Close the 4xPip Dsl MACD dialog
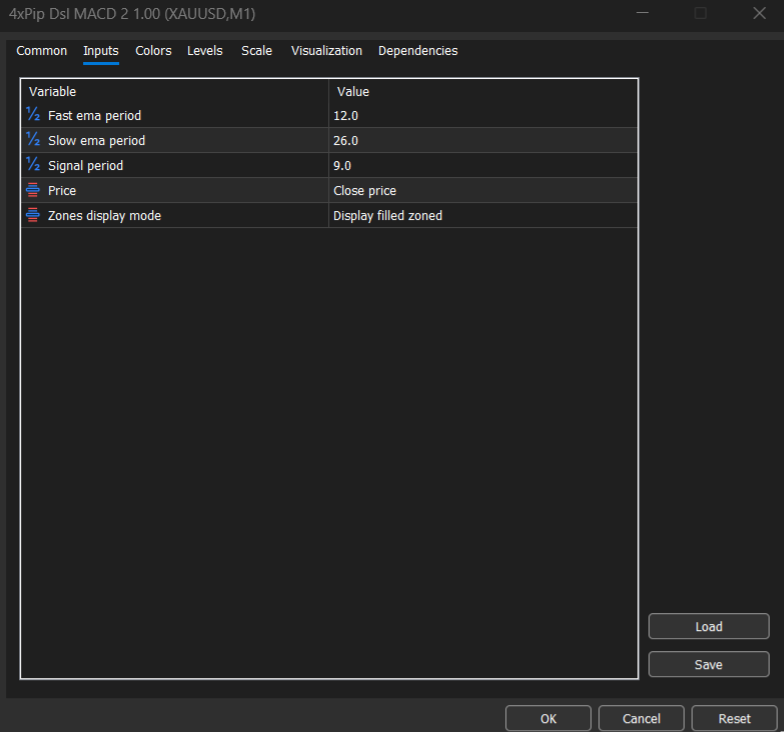784x732 pixels. (760, 14)
